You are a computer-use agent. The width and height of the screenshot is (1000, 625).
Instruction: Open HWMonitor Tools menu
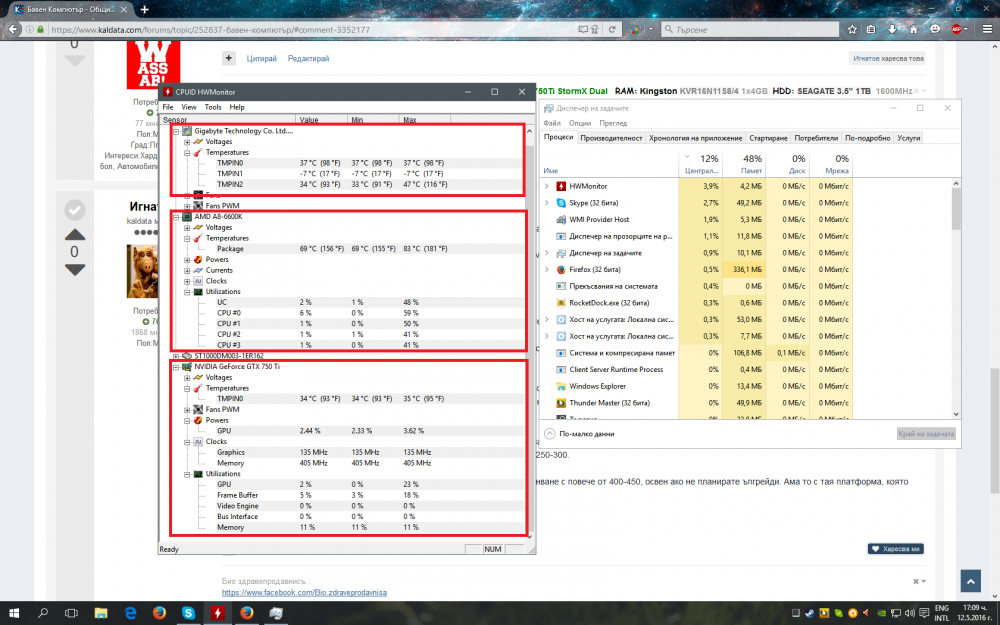click(x=213, y=107)
